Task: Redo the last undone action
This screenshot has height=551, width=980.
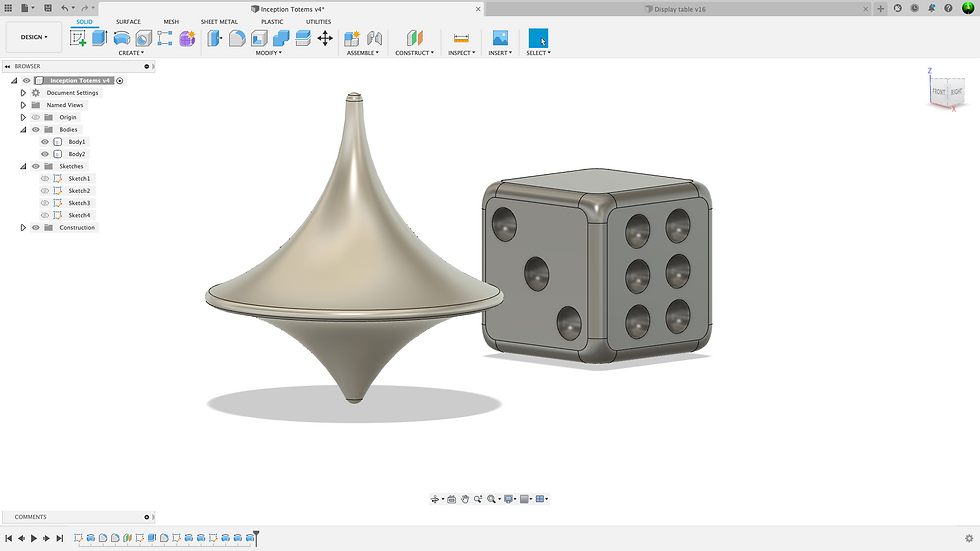Action: tap(84, 8)
